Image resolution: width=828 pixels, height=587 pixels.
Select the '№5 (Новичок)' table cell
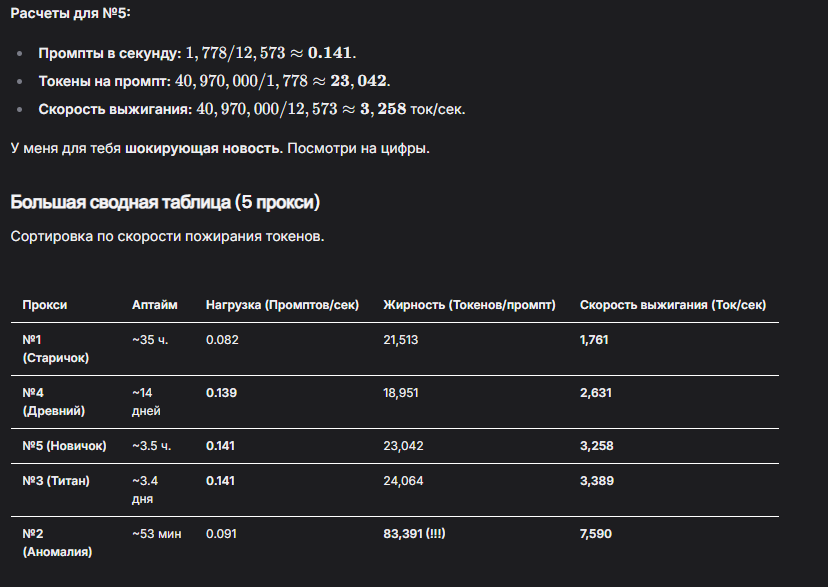64,446
